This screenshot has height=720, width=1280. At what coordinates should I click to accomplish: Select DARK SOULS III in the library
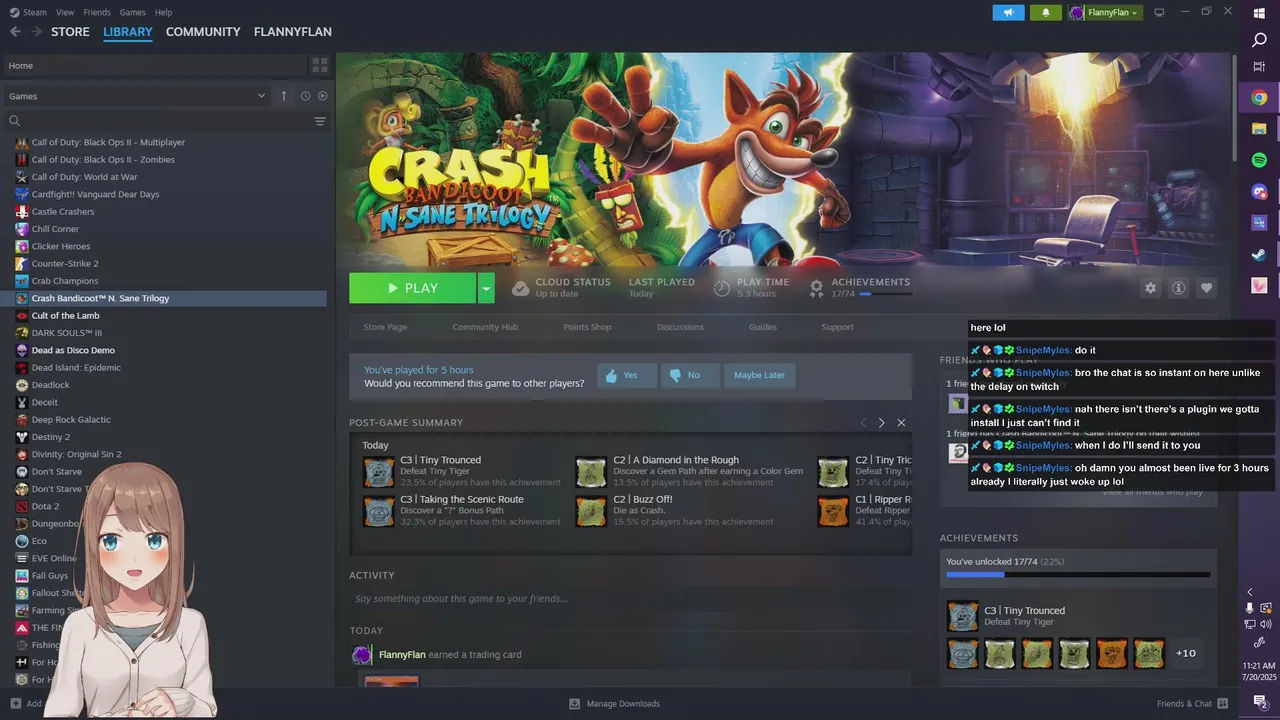[x=66, y=333]
